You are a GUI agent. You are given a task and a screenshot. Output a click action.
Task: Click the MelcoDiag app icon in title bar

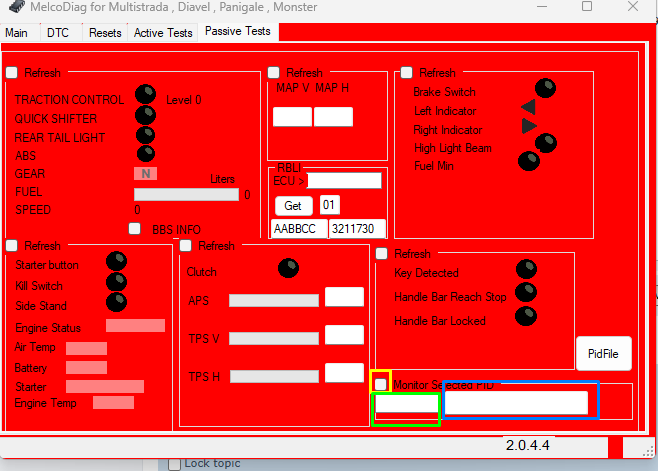tap(17, 6)
